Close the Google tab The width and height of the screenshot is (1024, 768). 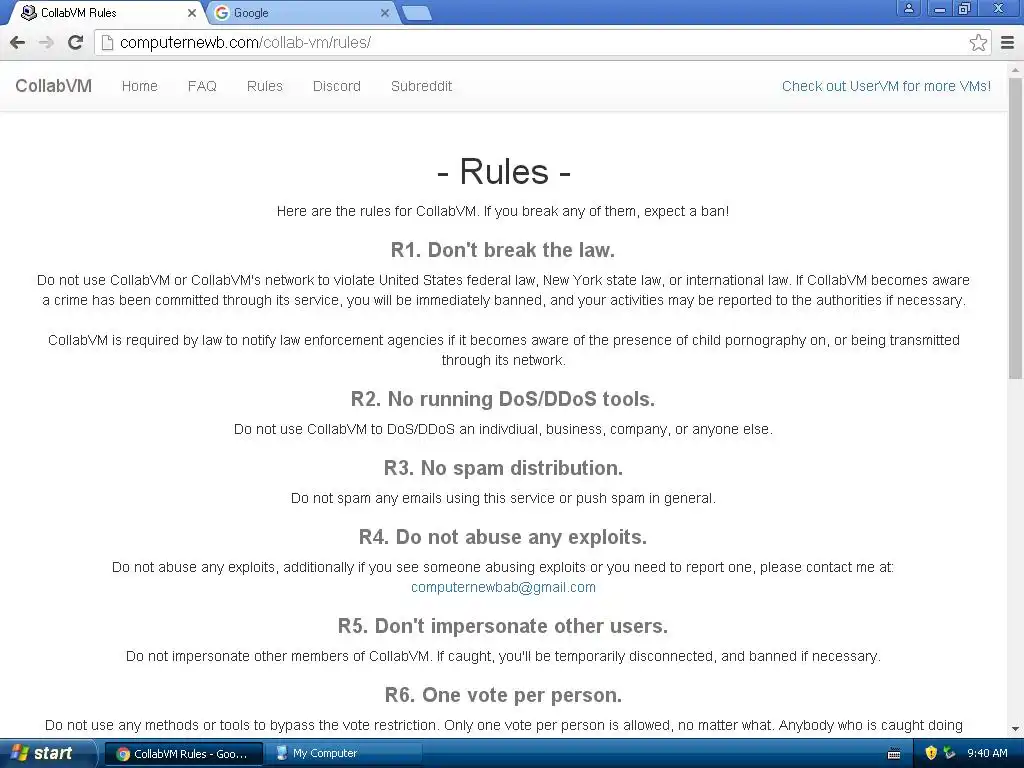[385, 12]
